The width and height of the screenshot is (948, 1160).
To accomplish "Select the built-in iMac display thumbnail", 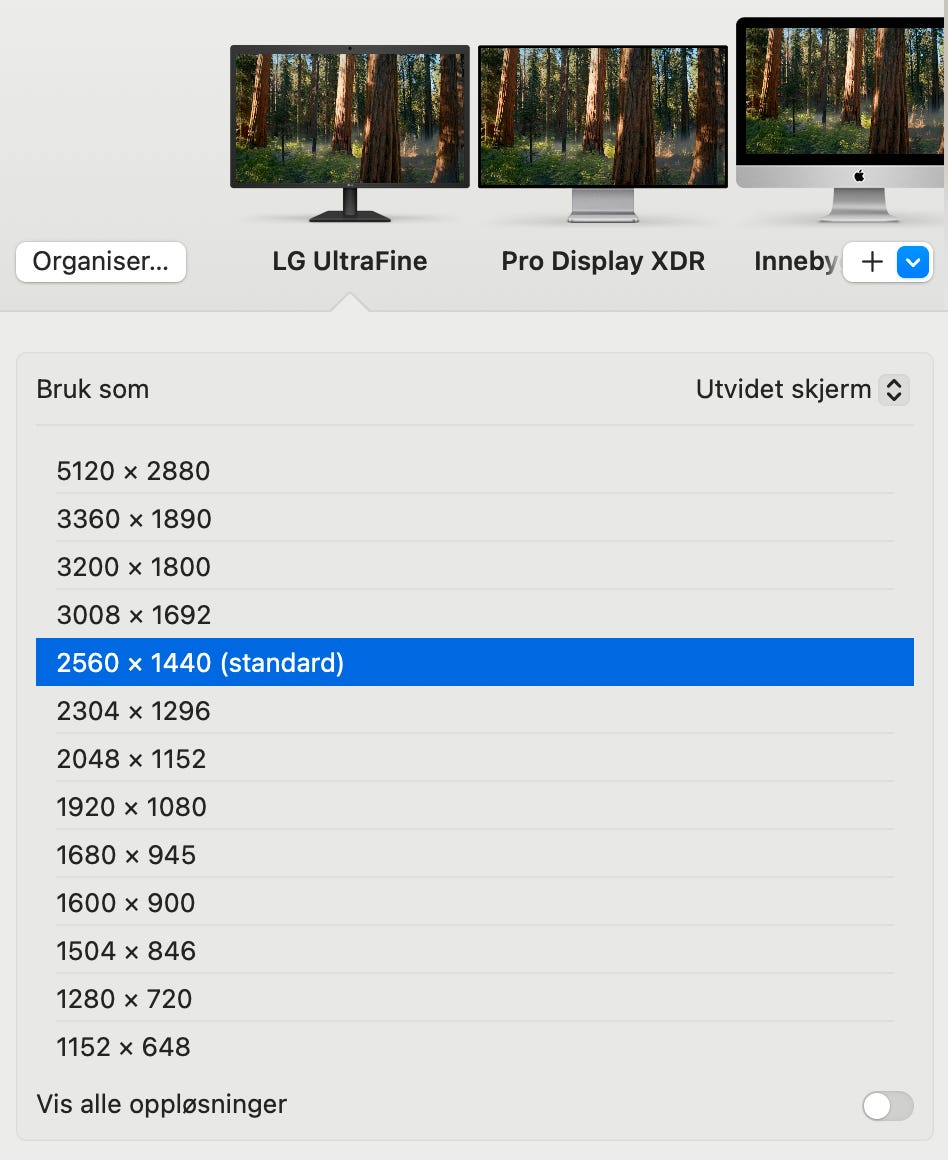I will click(x=842, y=120).
